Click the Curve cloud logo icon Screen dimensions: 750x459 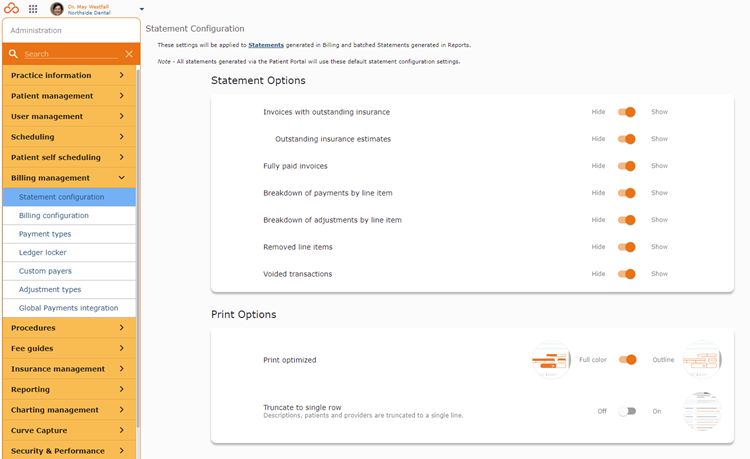11,9
